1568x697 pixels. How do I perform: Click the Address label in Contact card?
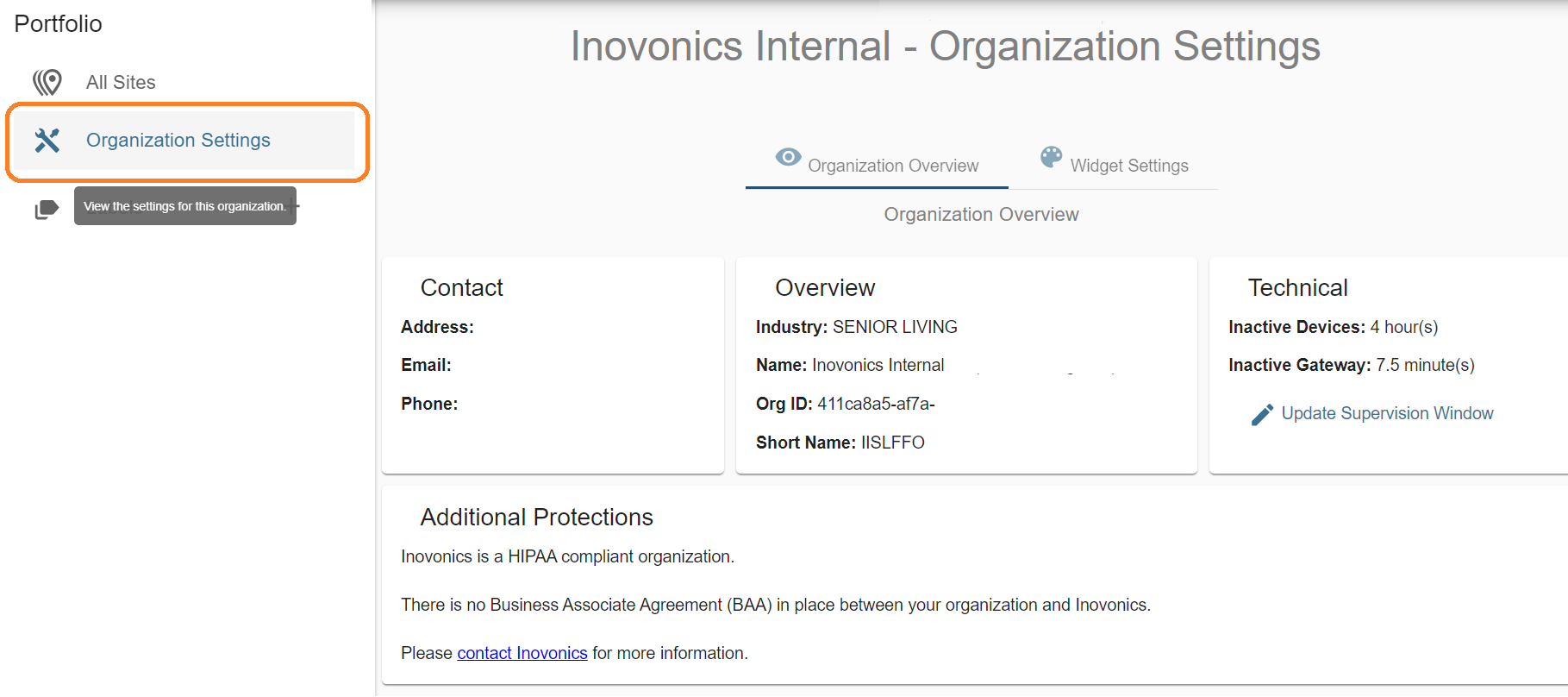(x=437, y=327)
